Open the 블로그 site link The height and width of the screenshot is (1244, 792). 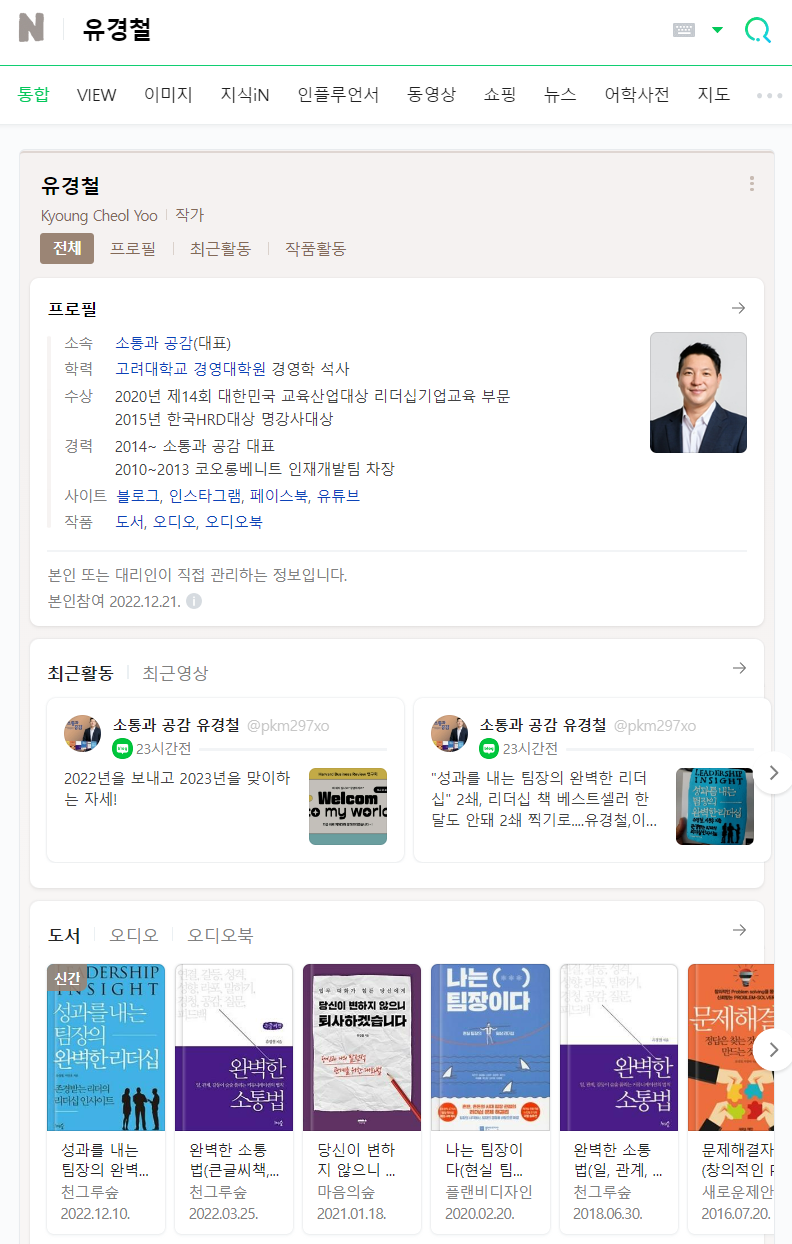click(x=137, y=495)
